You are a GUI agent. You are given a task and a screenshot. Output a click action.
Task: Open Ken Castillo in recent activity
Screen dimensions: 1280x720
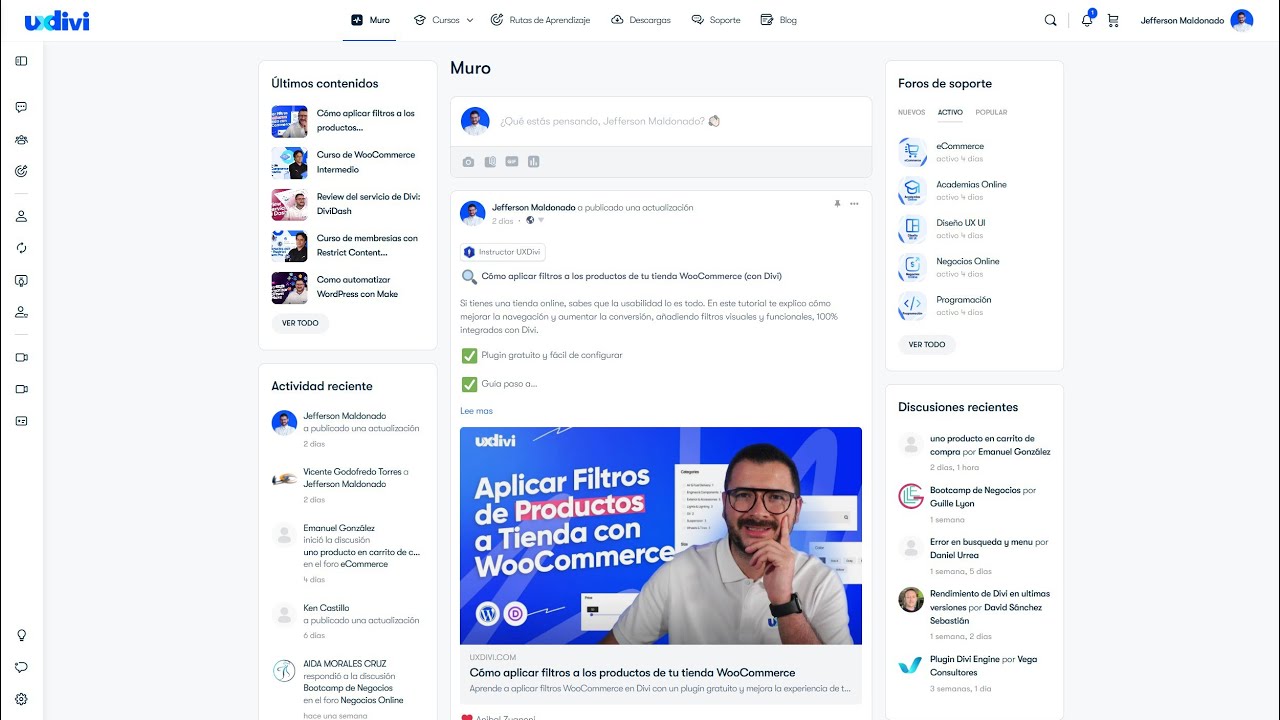[326, 608]
